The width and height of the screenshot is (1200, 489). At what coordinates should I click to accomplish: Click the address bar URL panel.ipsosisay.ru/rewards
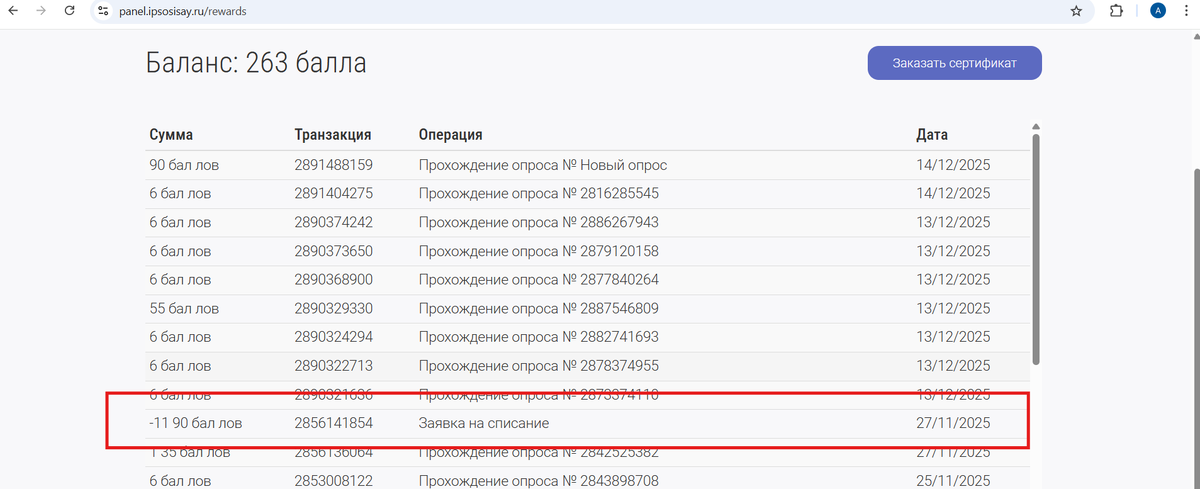pos(182,11)
